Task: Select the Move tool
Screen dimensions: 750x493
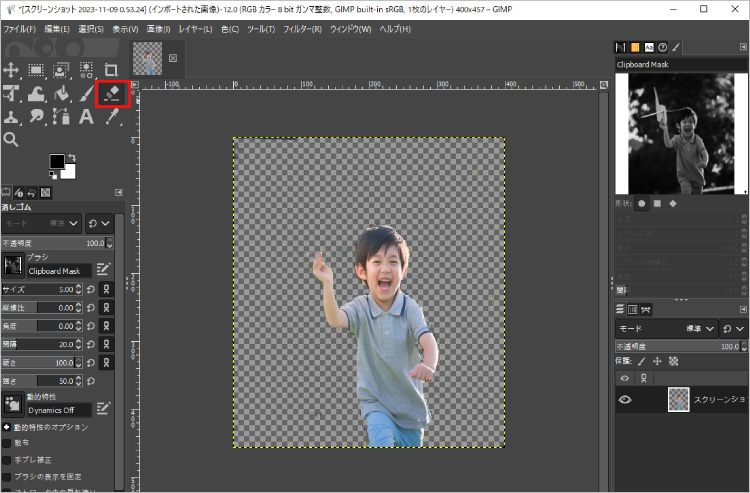Action: point(12,70)
